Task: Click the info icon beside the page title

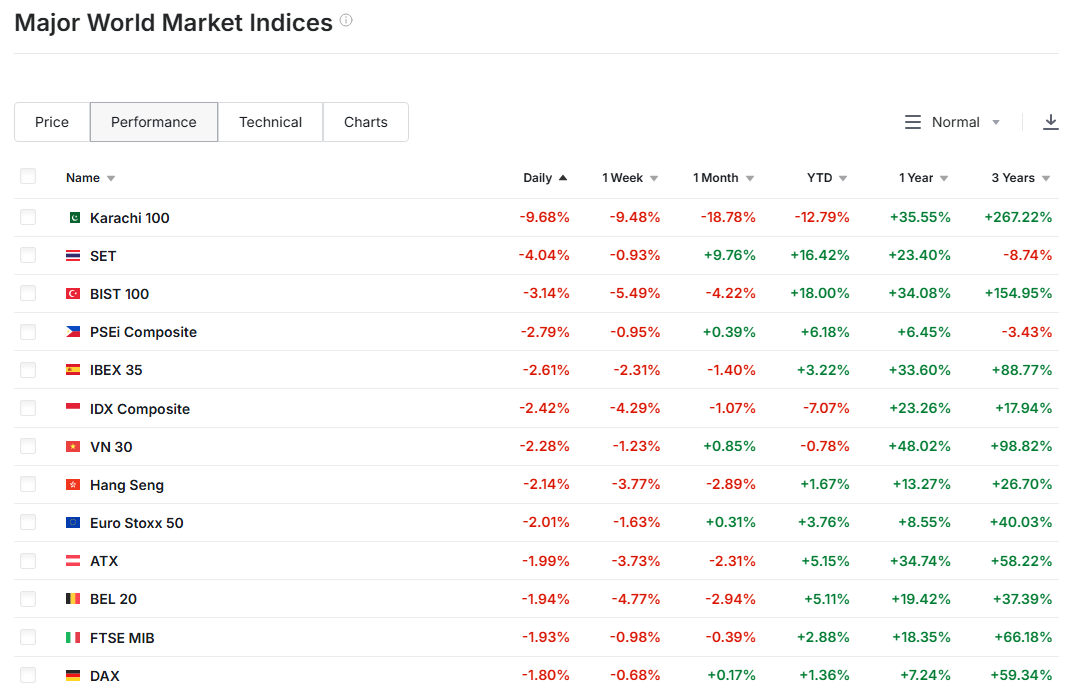Action: click(346, 20)
